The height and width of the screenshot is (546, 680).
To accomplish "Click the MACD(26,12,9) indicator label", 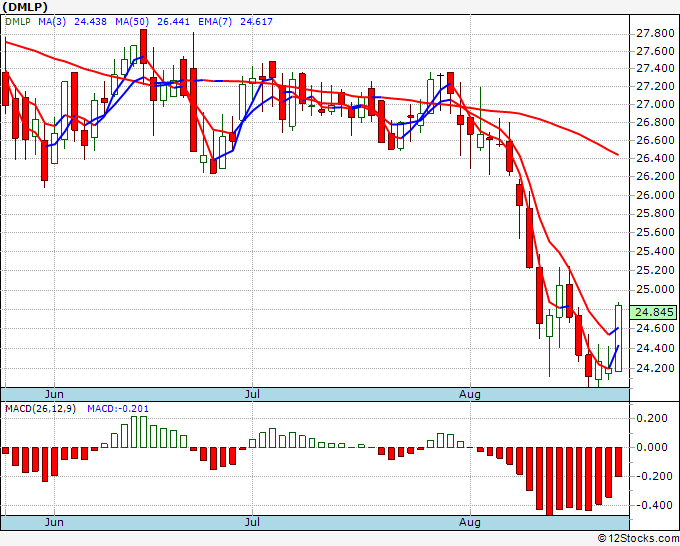I will click(x=40, y=409).
